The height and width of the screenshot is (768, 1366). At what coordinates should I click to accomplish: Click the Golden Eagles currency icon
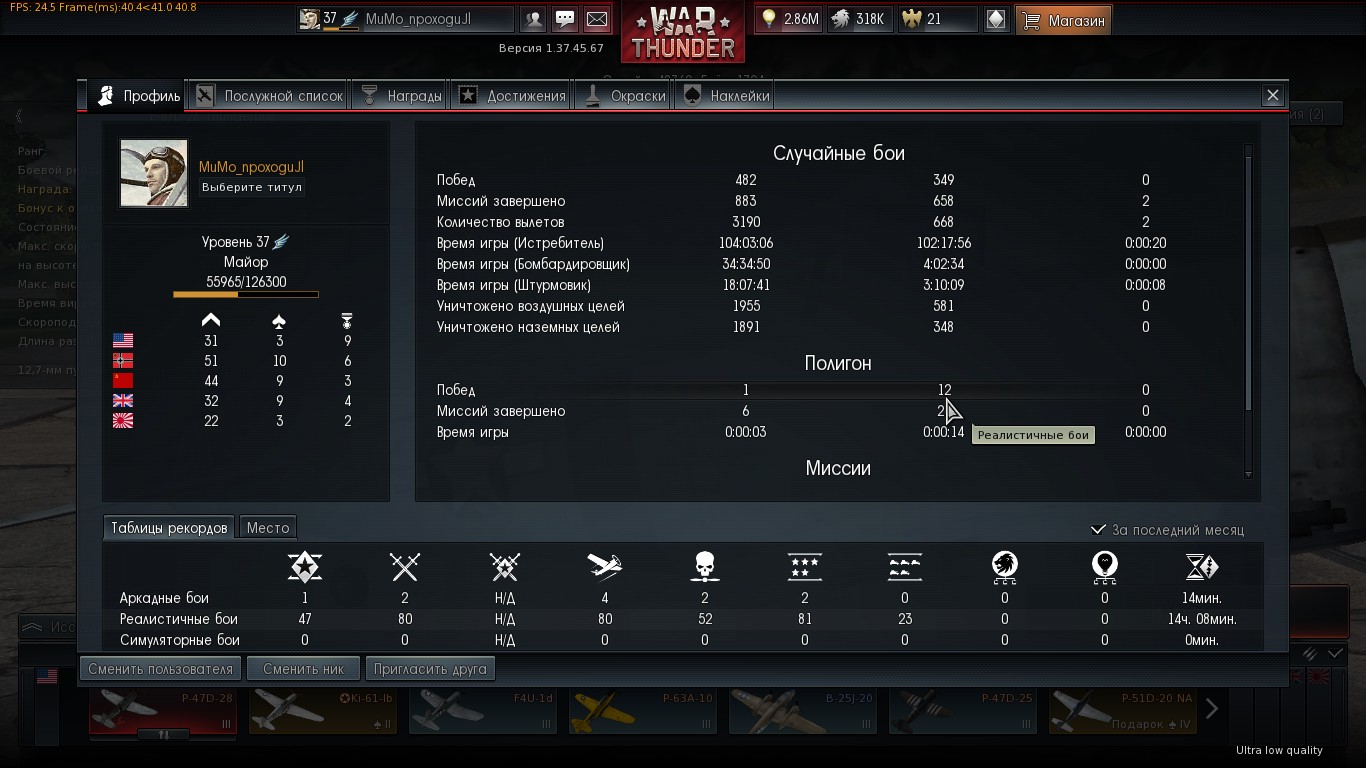(912, 19)
